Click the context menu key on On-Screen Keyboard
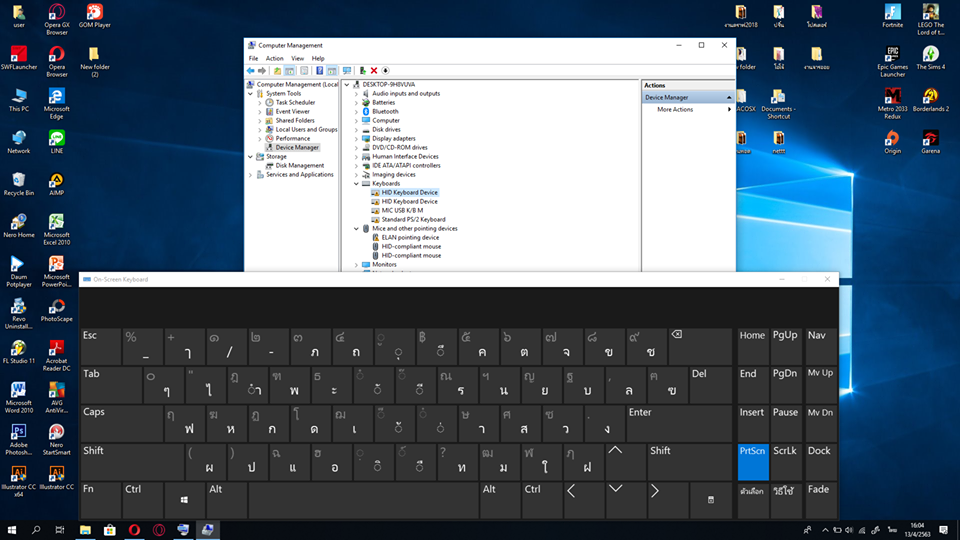The width and height of the screenshot is (960, 540). [x=710, y=500]
